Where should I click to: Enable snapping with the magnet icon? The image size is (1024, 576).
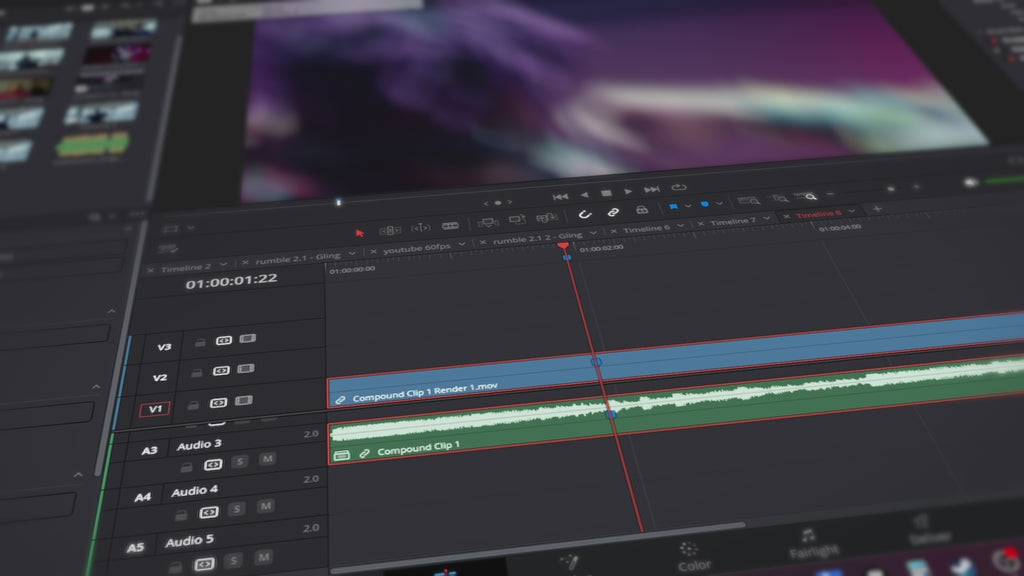pyautogui.click(x=585, y=212)
